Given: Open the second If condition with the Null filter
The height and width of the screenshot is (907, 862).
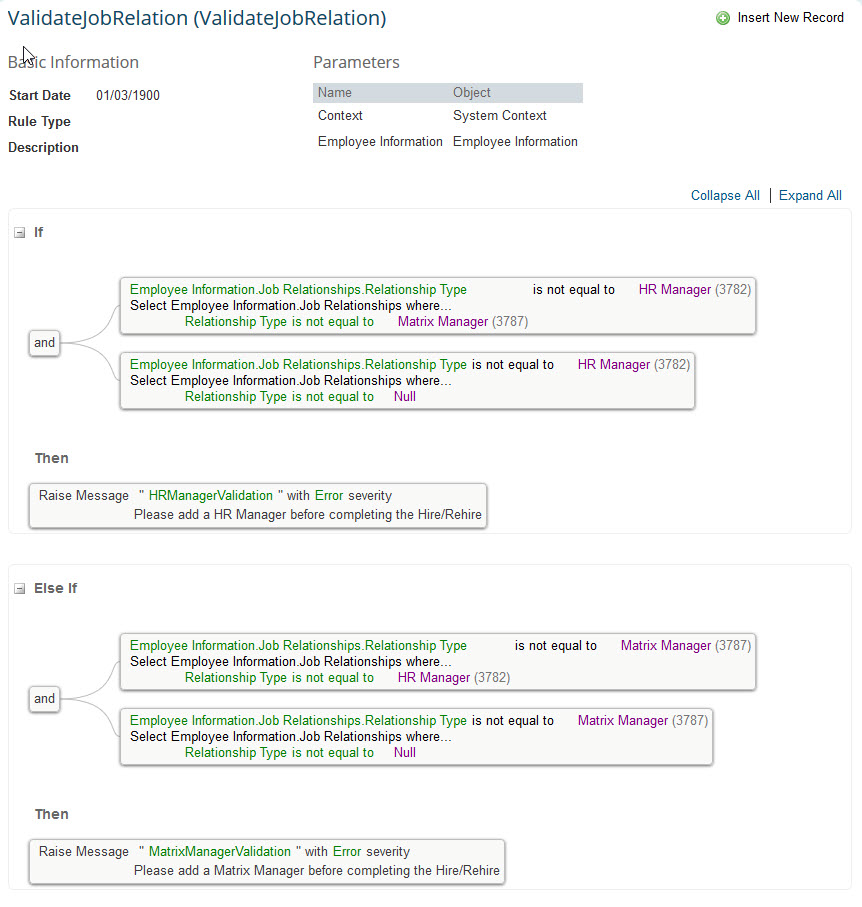Looking at the screenshot, I should tap(407, 381).
